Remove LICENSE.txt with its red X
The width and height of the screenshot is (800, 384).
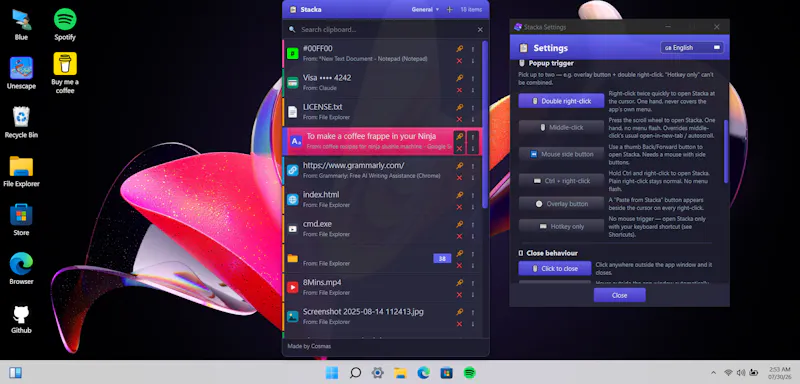[459, 119]
